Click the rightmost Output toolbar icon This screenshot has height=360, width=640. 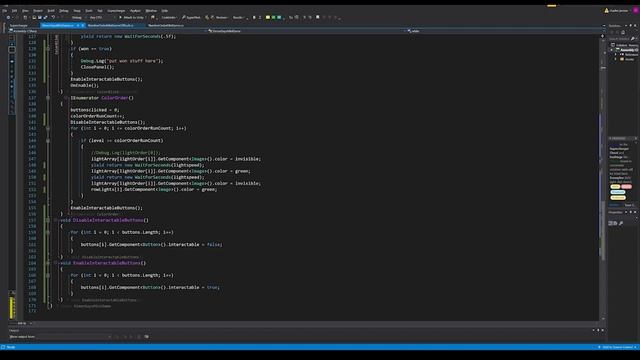pyautogui.click(x=147, y=337)
